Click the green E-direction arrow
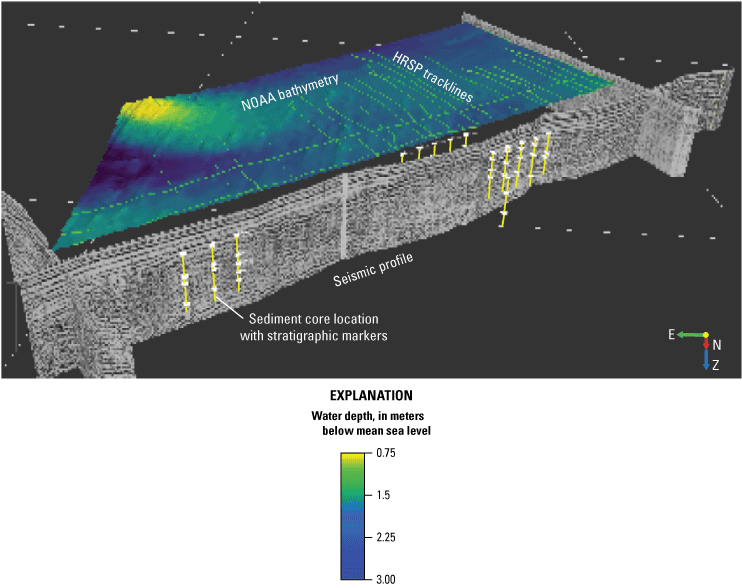The height and width of the screenshot is (588, 742). (690, 335)
